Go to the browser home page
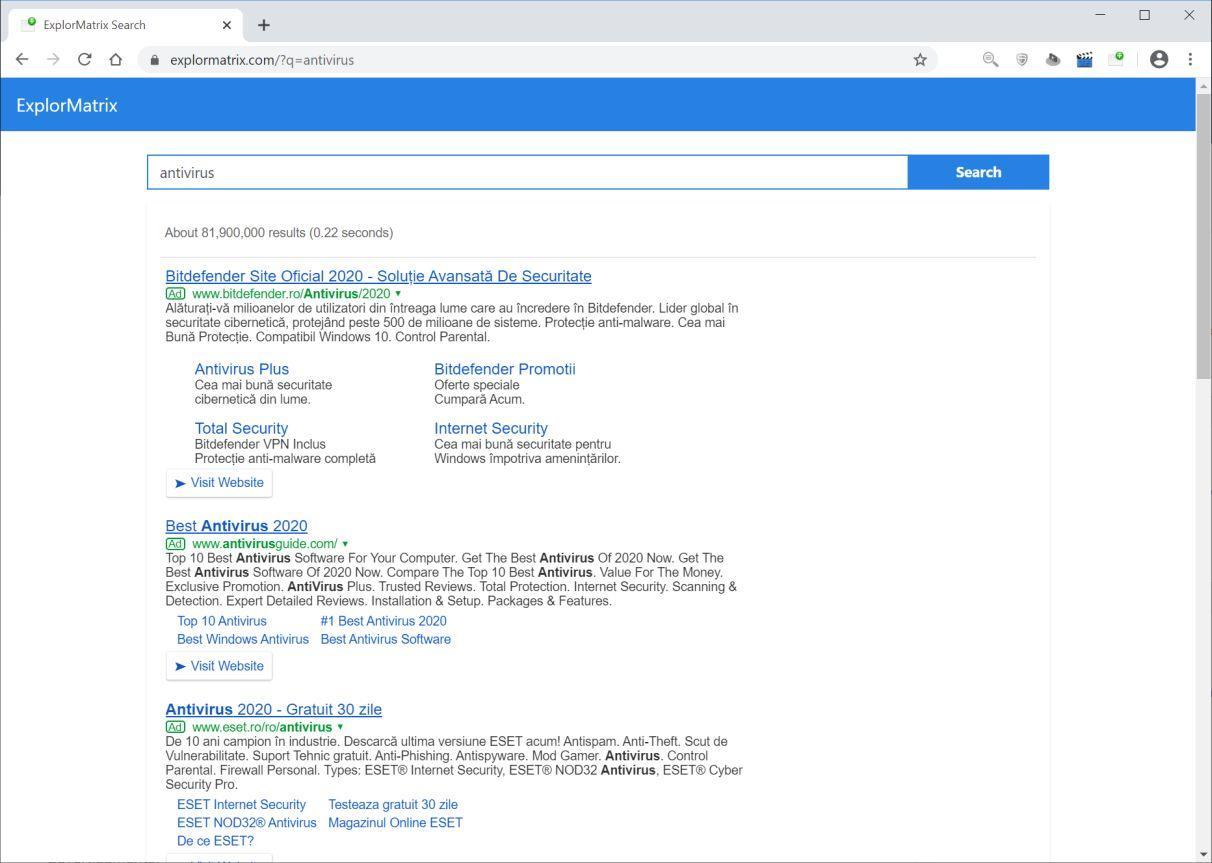 coord(116,60)
